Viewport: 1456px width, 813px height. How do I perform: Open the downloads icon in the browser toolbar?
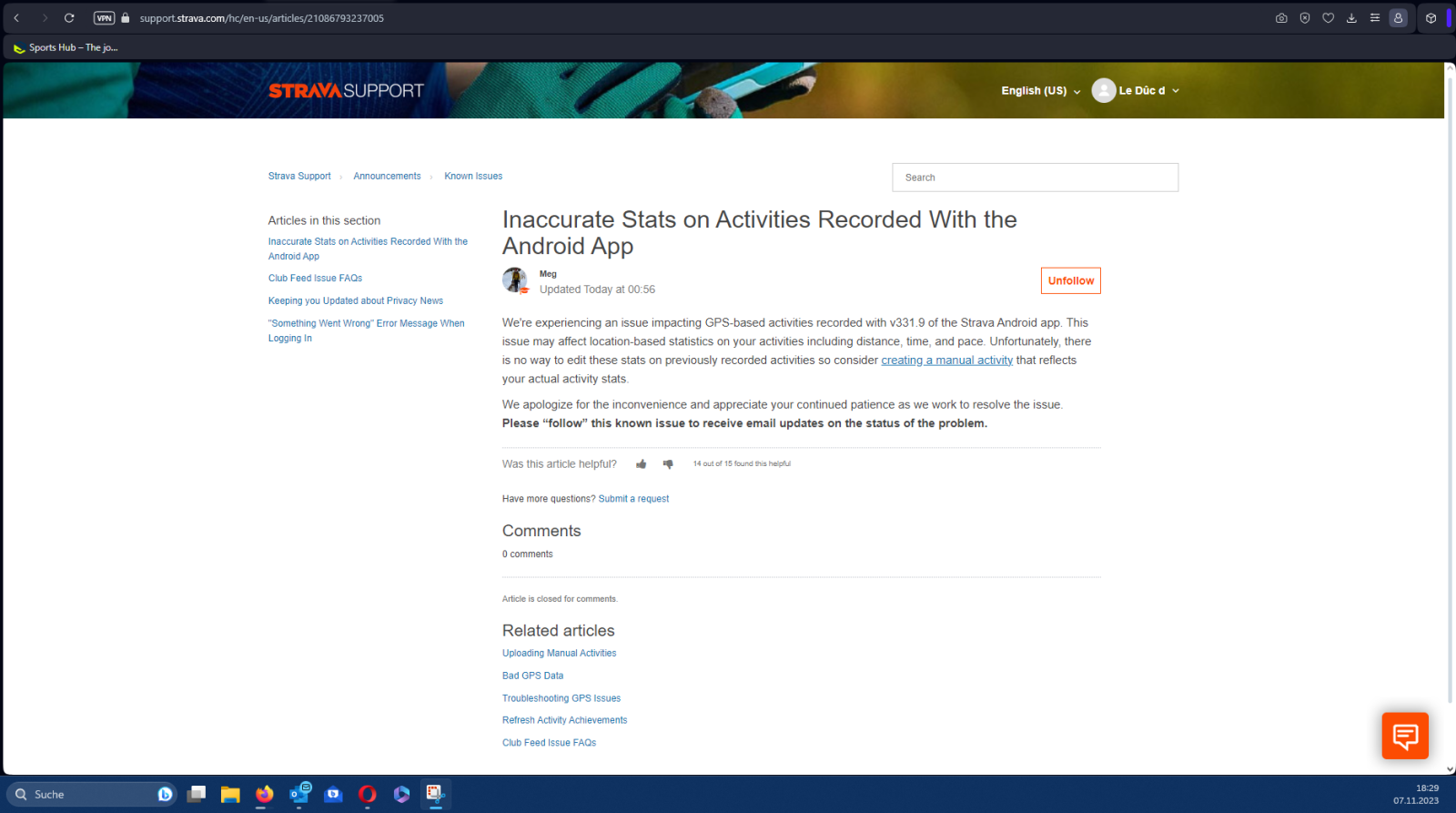click(1351, 18)
